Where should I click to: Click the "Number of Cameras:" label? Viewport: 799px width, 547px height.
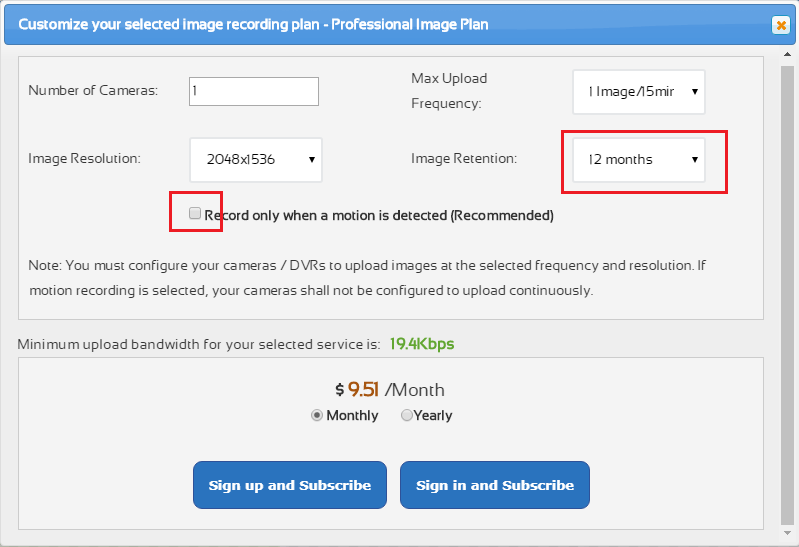tap(93, 91)
